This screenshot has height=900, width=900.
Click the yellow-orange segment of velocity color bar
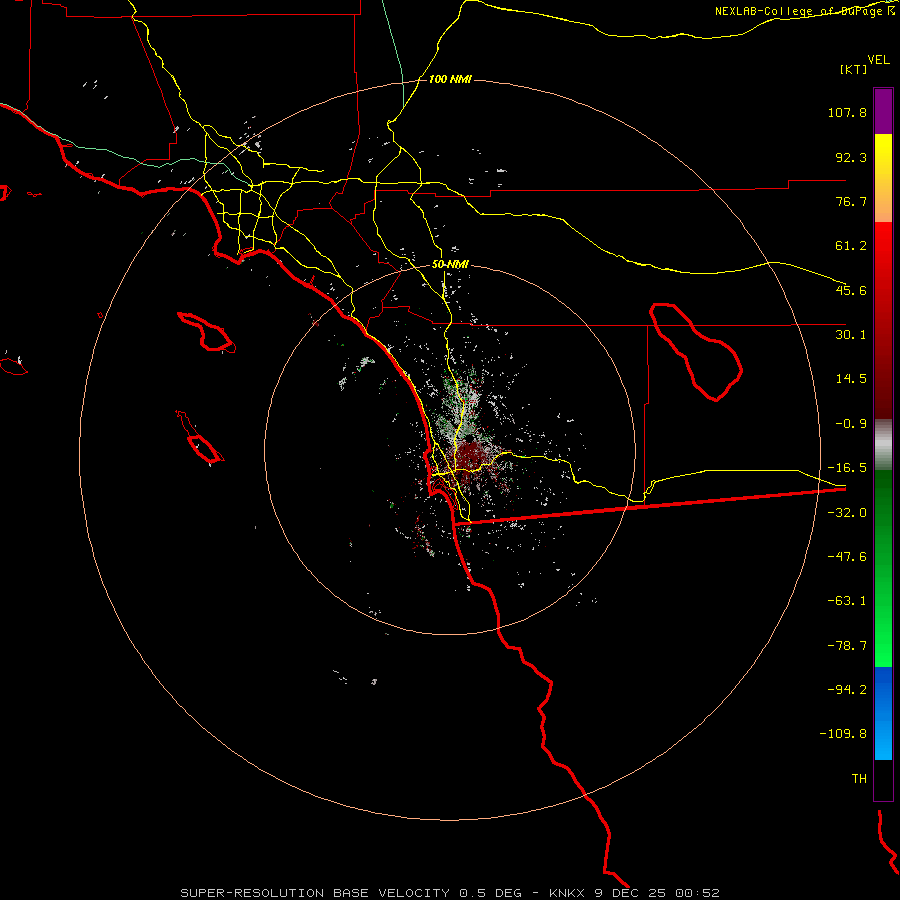[883, 178]
